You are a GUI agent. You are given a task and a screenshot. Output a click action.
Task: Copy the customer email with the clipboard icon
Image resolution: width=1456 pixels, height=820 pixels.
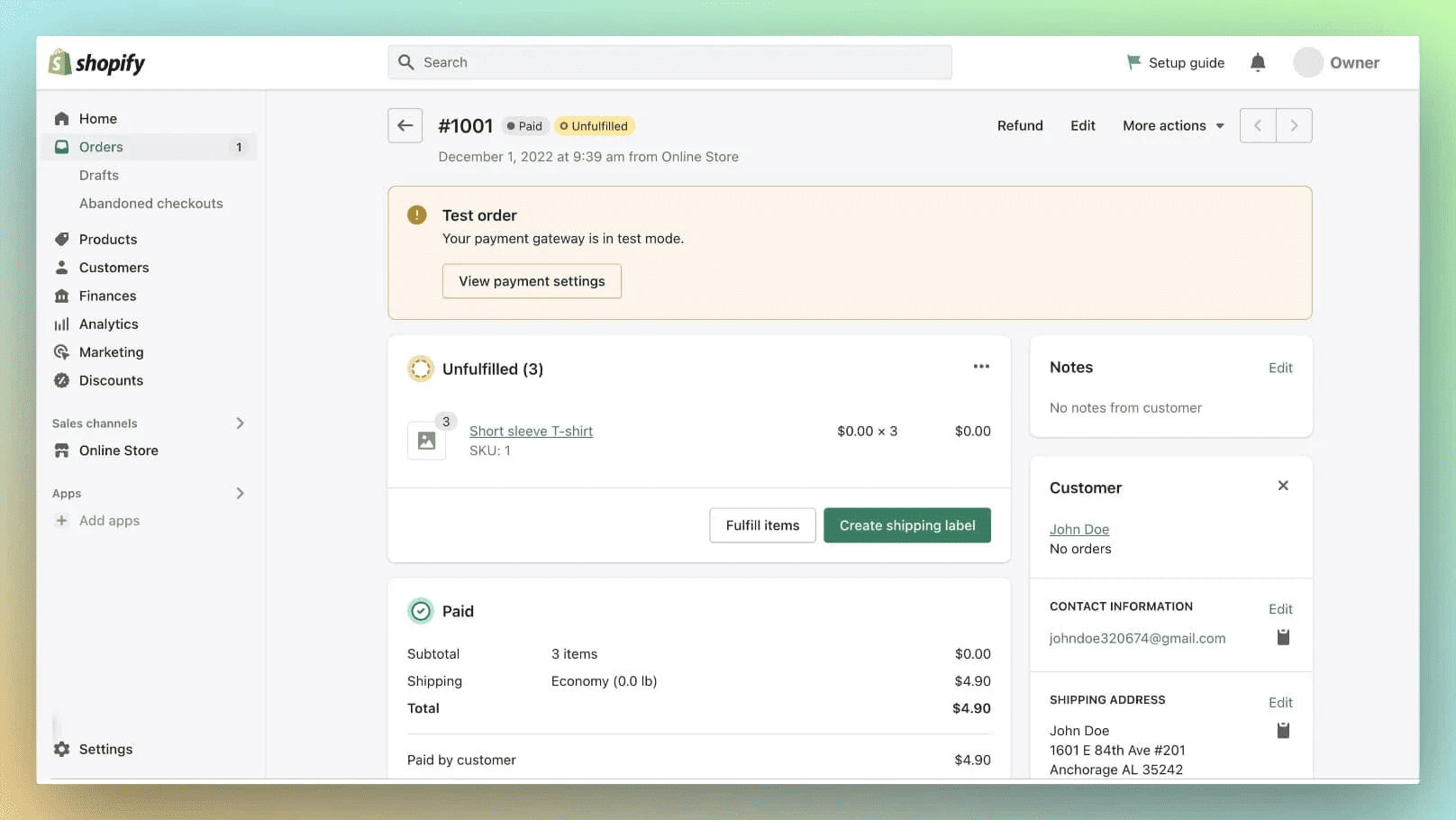[x=1282, y=637]
